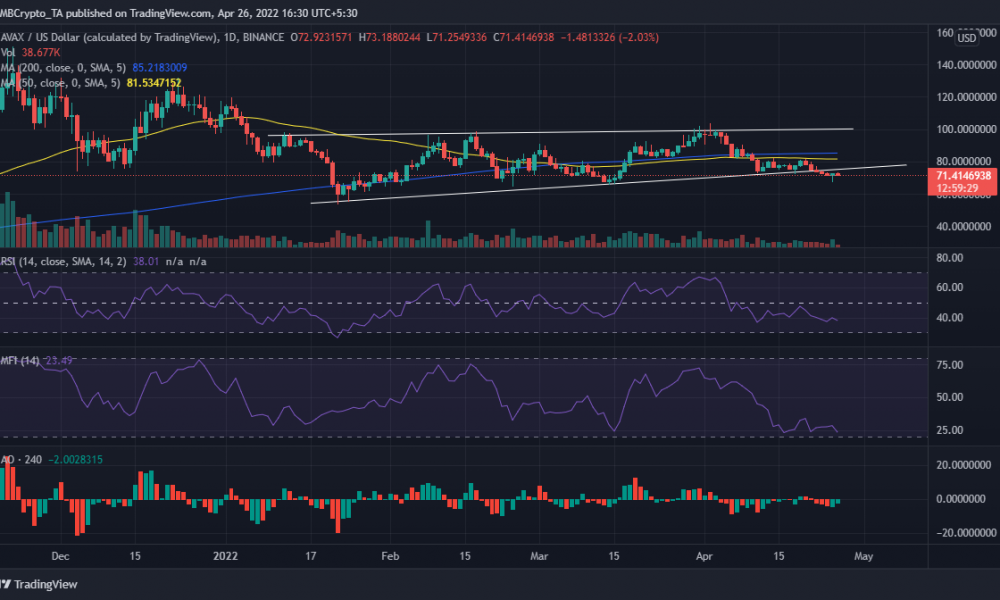Image resolution: width=1000 pixels, height=600 pixels.
Task: Open the USD currency selector
Action: (966, 38)
